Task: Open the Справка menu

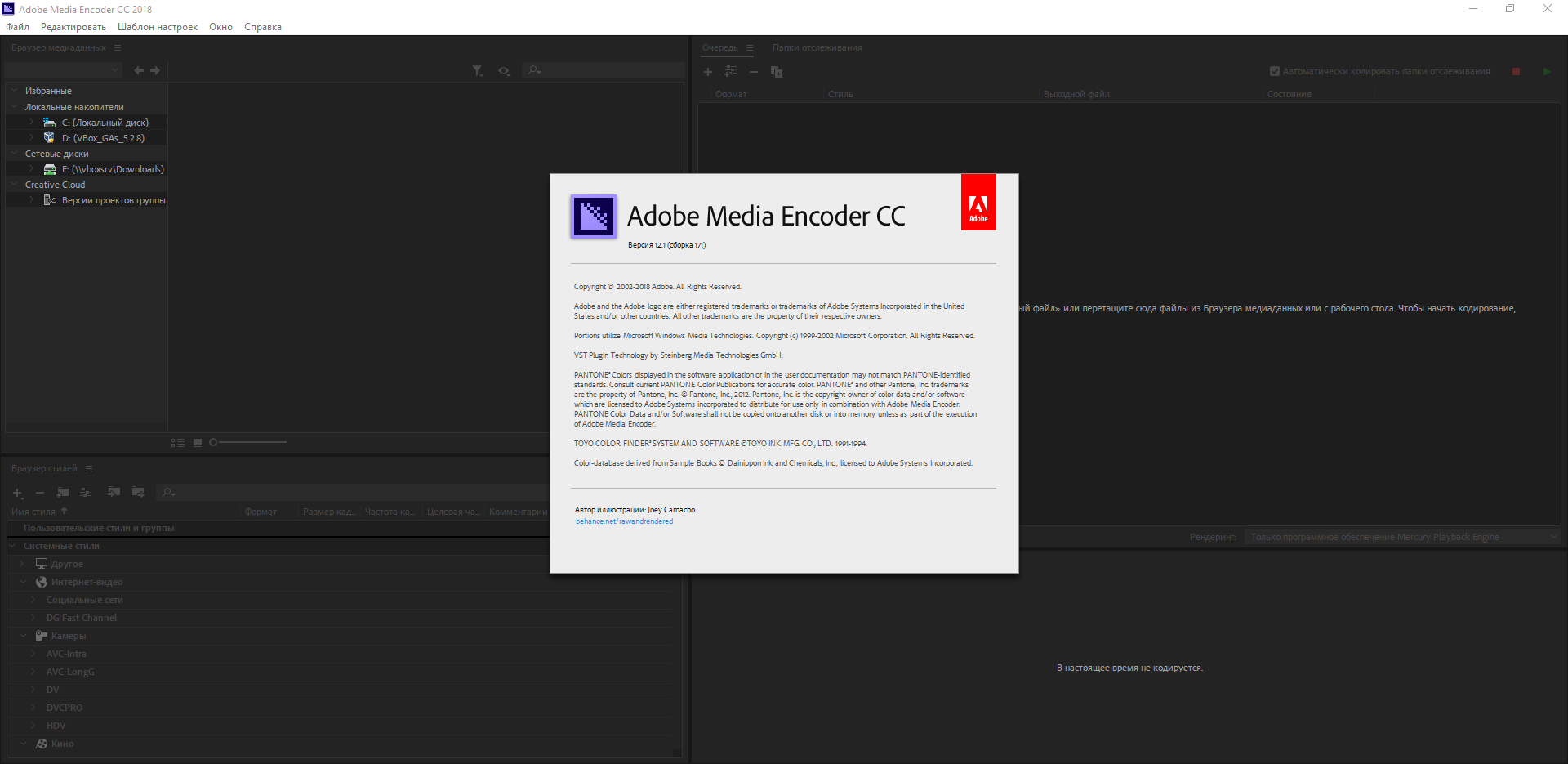Action: click(x=263, y=27)
